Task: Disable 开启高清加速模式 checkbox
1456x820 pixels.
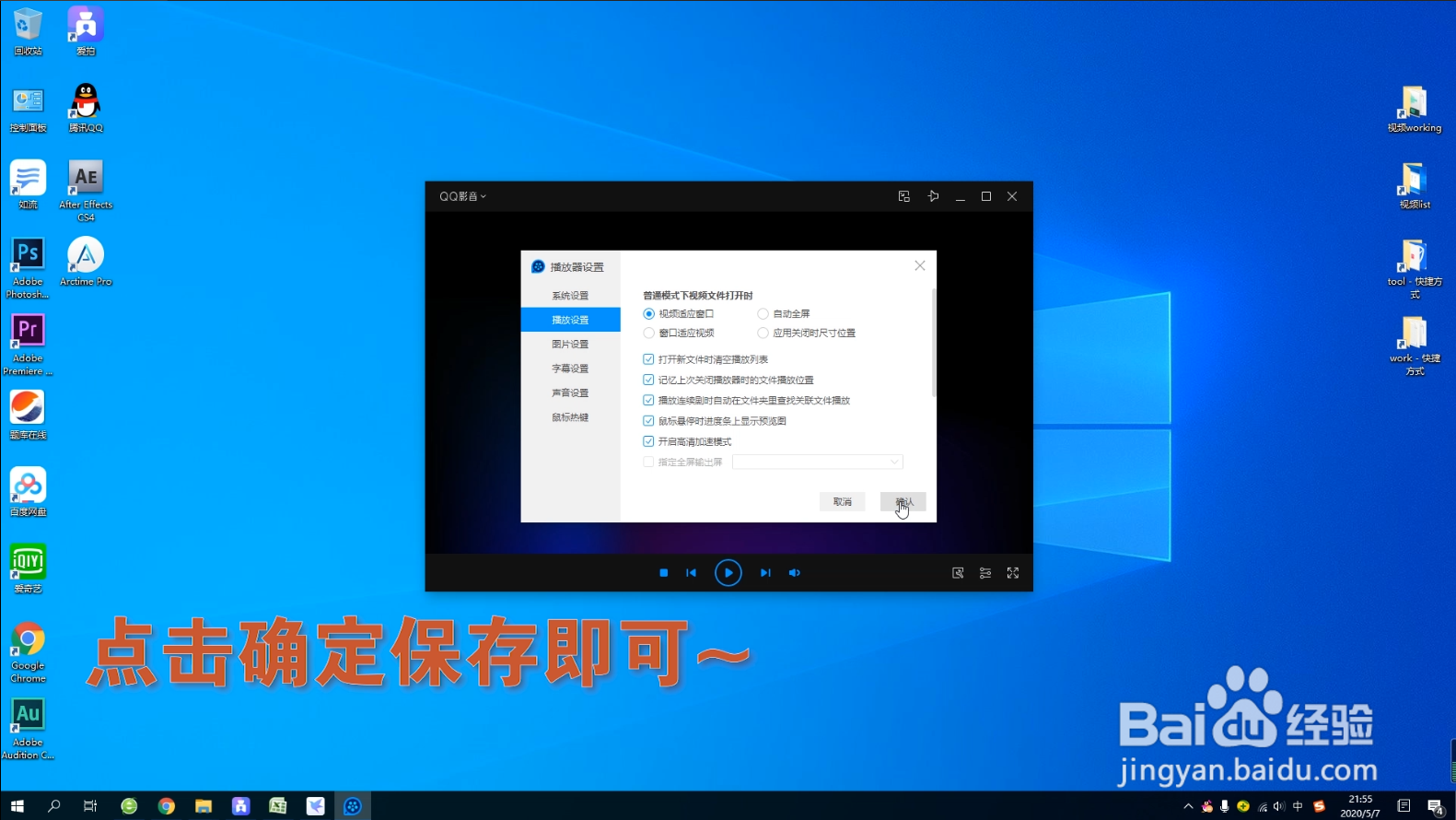Action: click(x=648, y=441)
